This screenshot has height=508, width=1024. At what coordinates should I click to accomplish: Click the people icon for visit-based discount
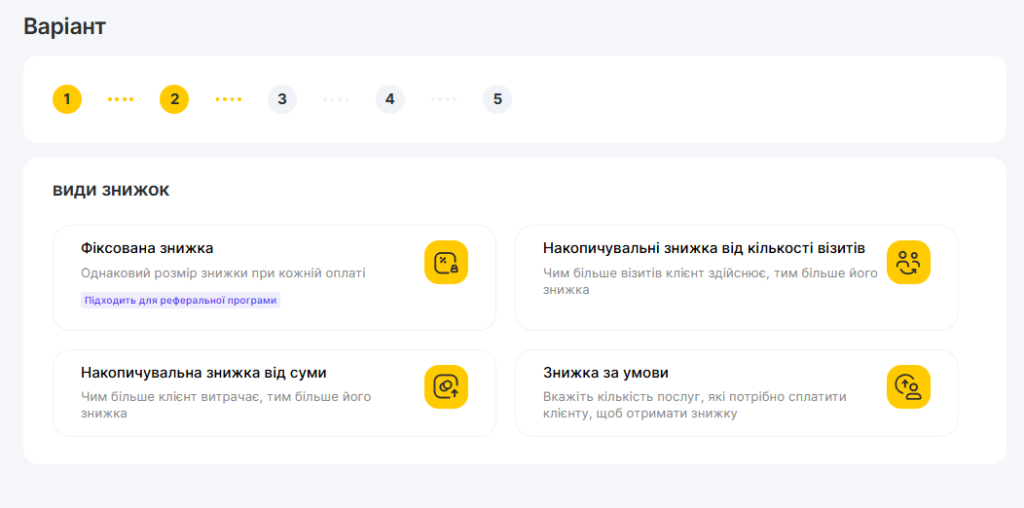click(908, 262)
